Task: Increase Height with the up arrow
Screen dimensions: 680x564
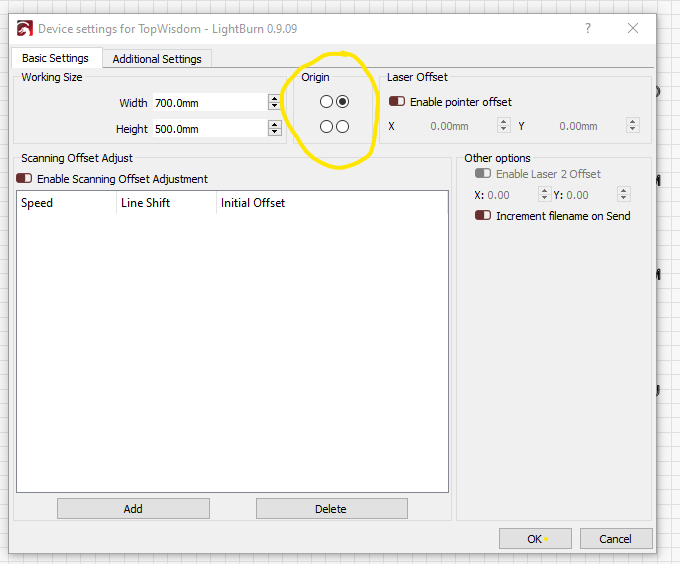Action: (275, 124)
